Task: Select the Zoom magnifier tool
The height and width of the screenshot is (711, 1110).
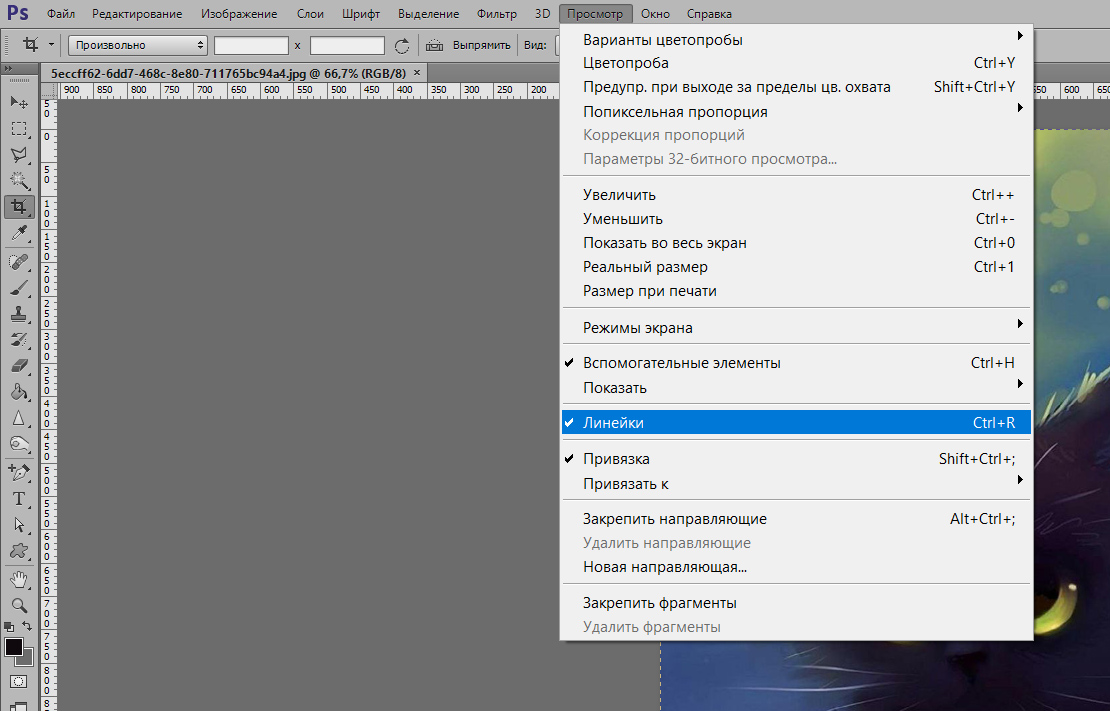Action: point(19,605)
